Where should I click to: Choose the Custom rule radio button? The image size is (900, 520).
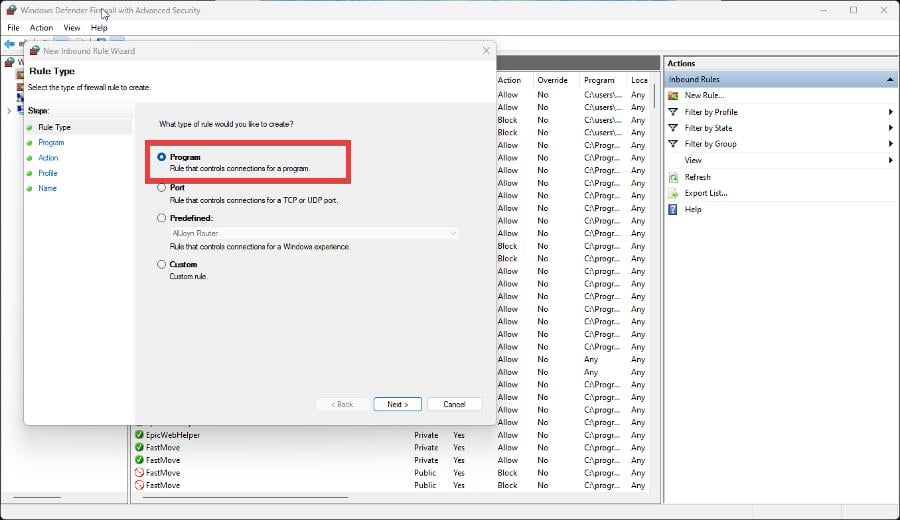coord(161,265)
